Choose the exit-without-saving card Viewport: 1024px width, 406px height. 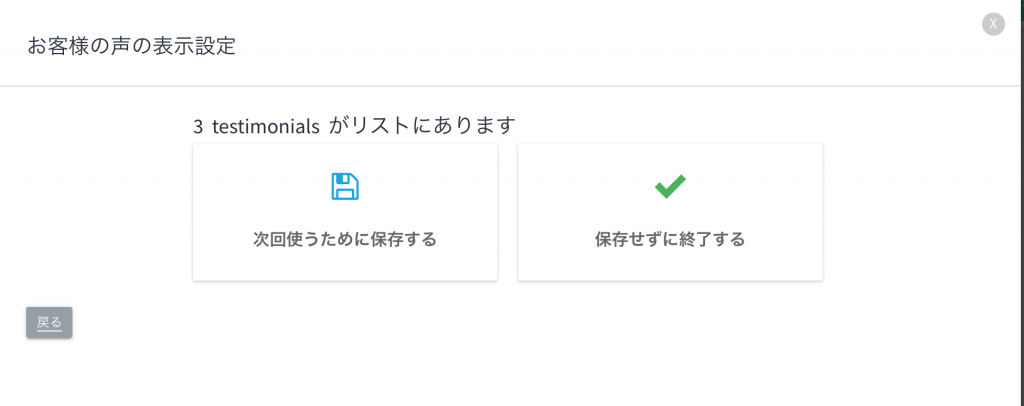pyautogui.click(x=670, y=212)
